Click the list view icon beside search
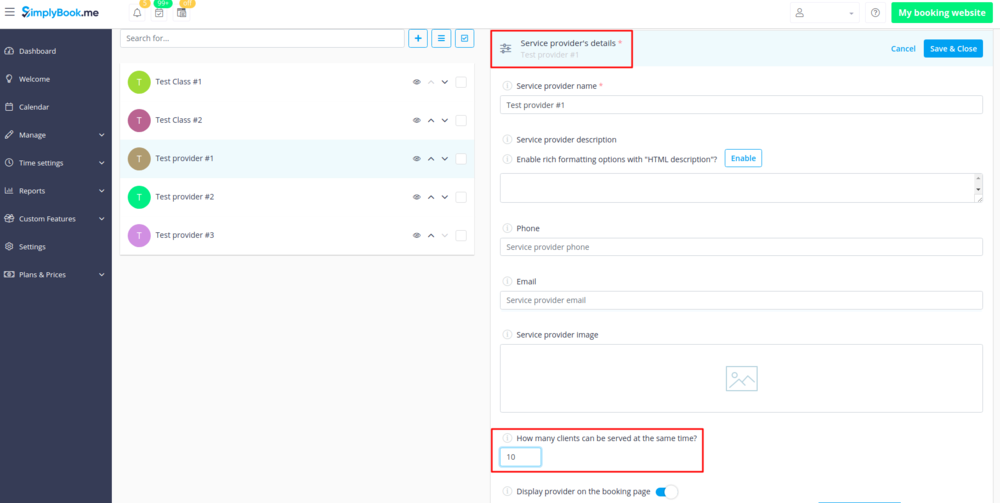Viewport: 1000px width, 503px height. pos(441,38)
